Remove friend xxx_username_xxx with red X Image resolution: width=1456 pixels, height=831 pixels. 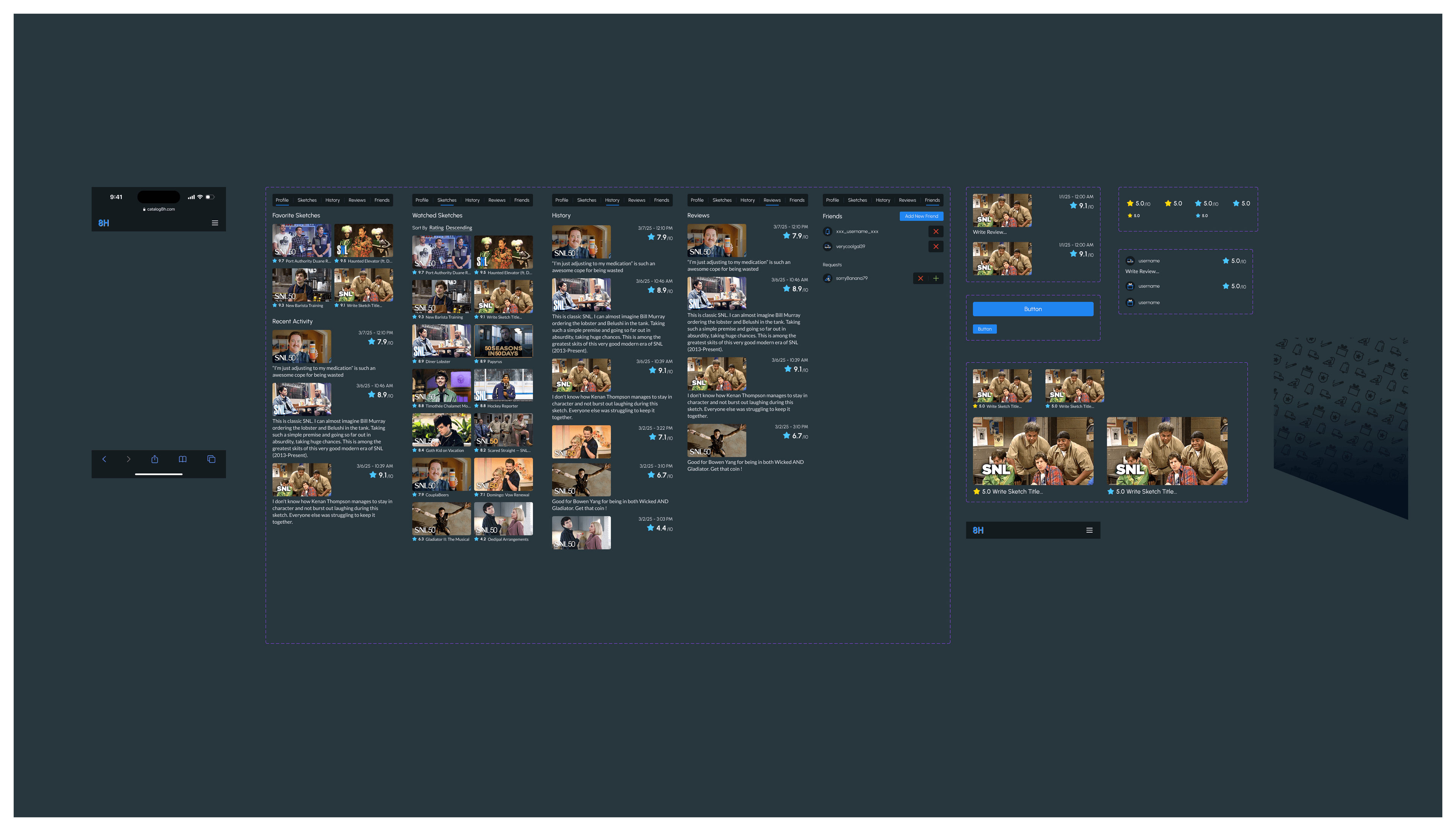pyautogui.click(x=935, y=232)
